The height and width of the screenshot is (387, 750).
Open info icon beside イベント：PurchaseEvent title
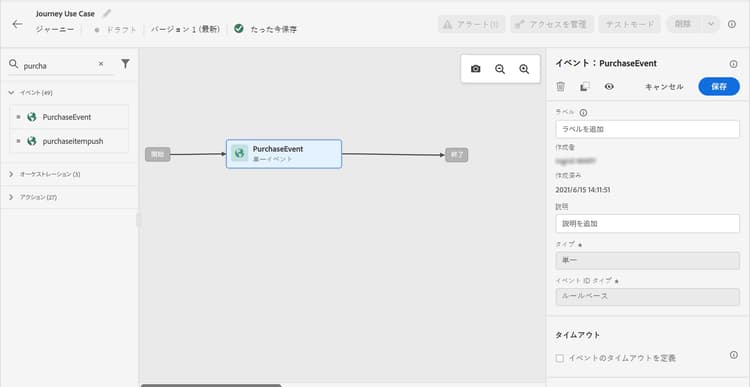[733, 64]
